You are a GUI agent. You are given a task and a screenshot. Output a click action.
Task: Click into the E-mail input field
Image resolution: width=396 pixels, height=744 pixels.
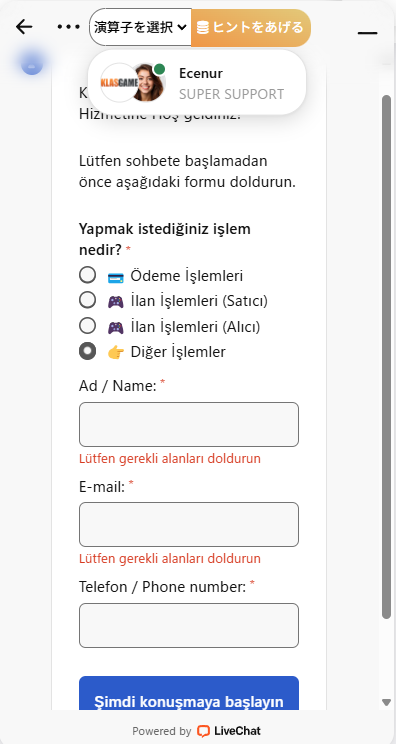(189, 524)
